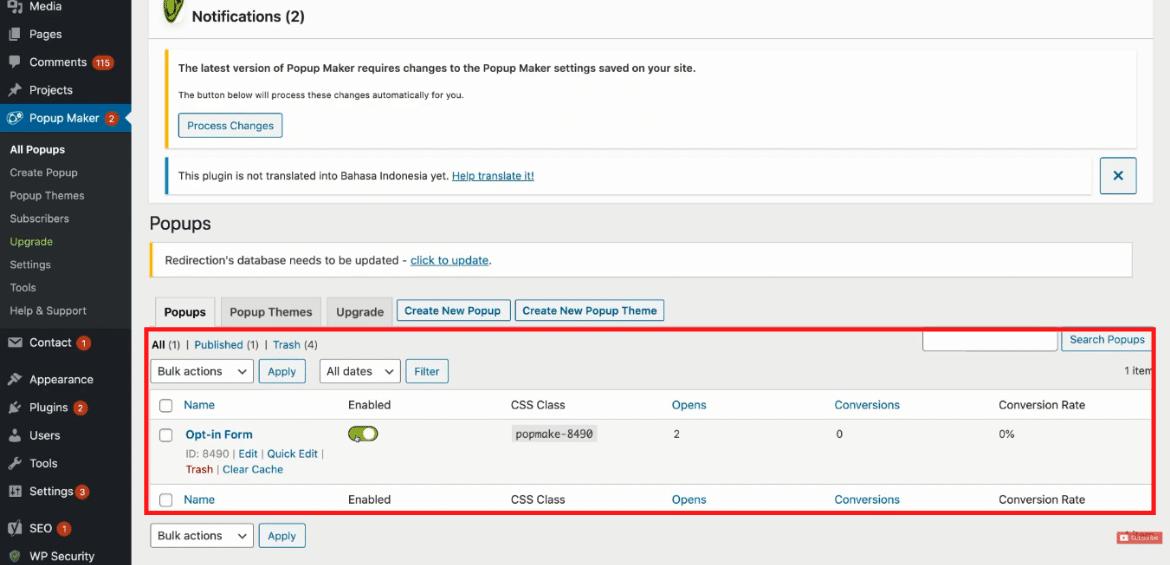Open Popup Maker Tools submenu item
This screenshot has height=565, width=1170.
coord(22,287)
